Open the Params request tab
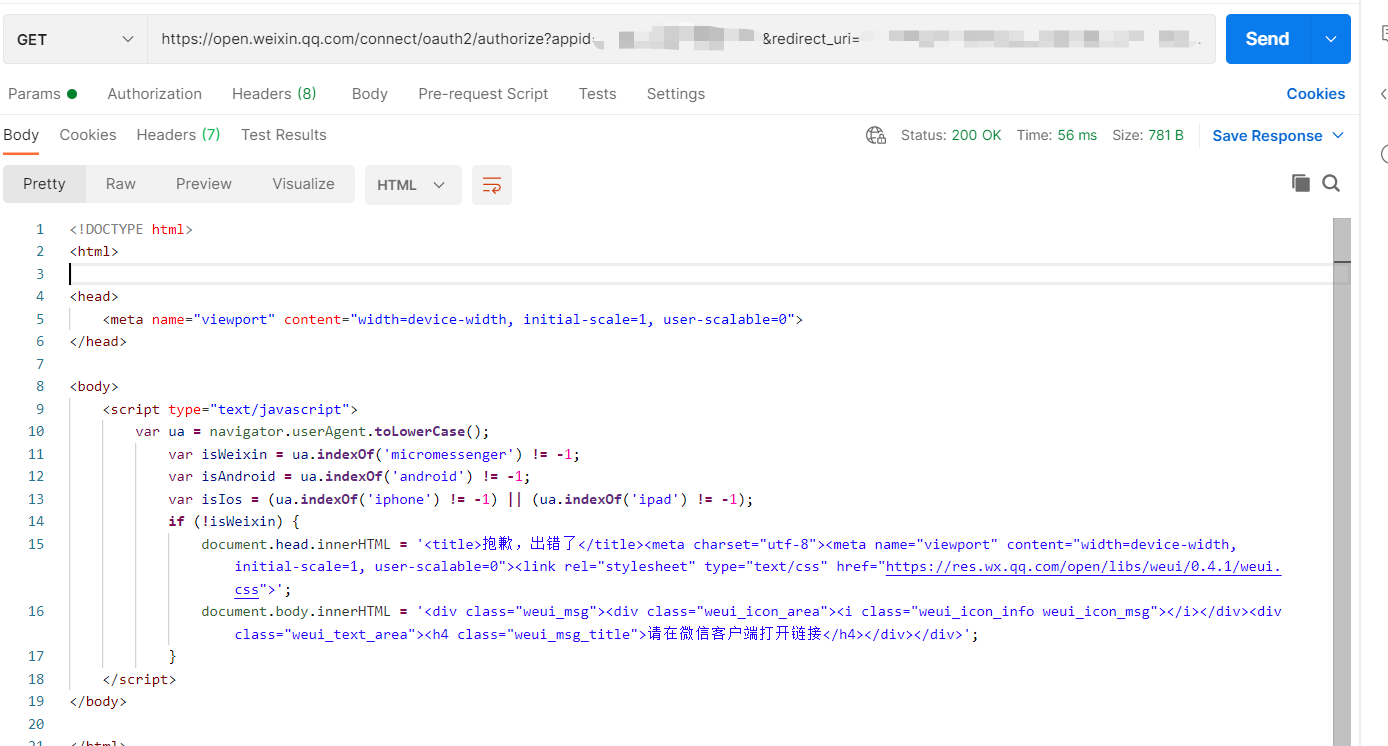1388x746 pixels. 42,94
